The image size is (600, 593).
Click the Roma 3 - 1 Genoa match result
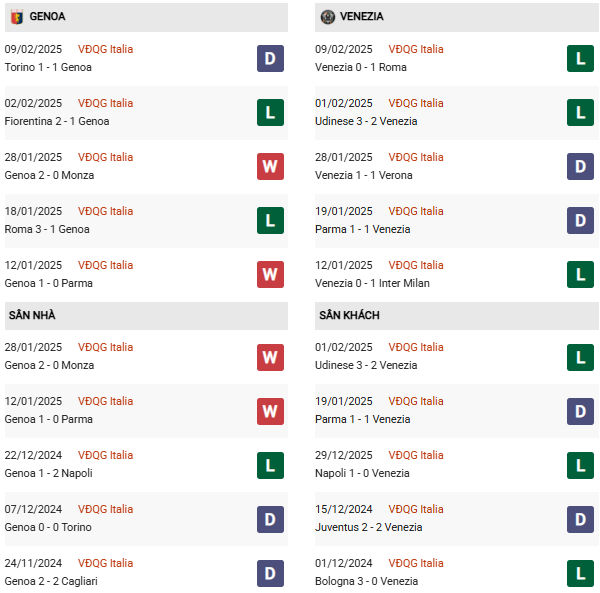[x=47, y=229]
